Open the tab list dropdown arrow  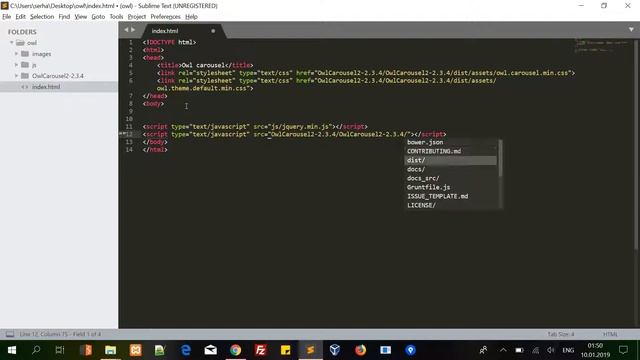point(631,29)
